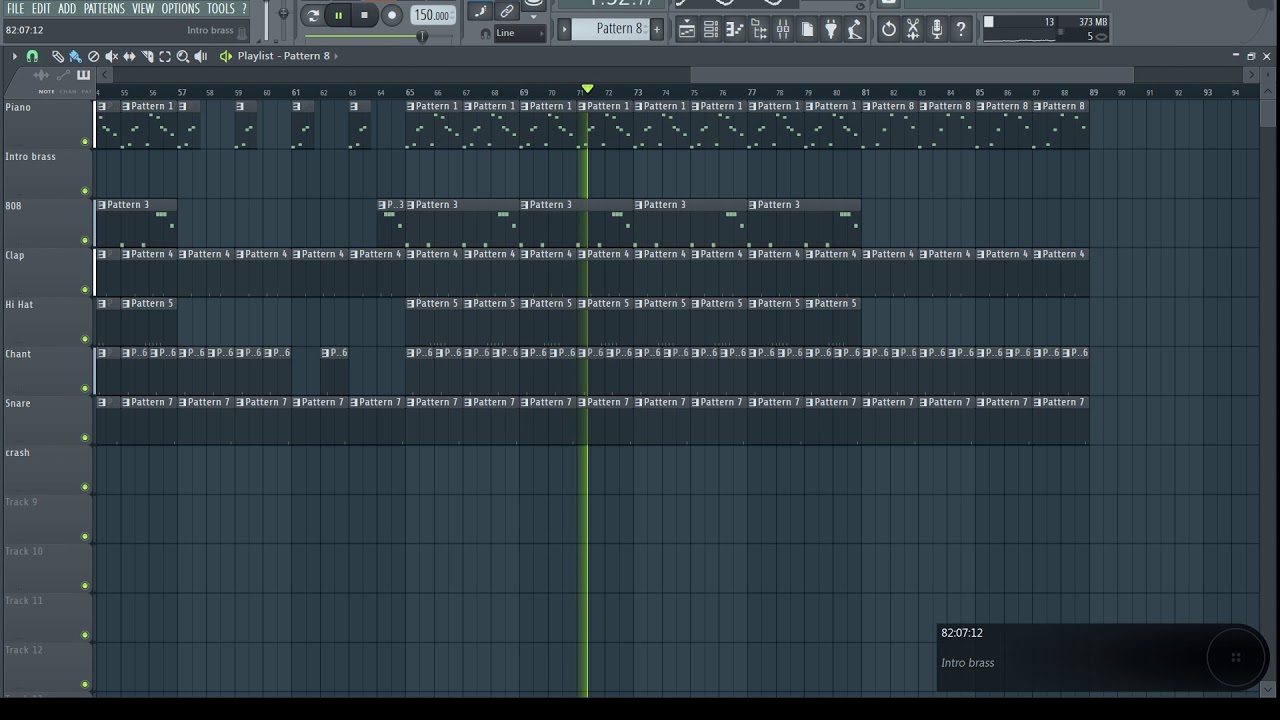Open the Line snap dropdown
1280x720 pixels.
(519, 33)
